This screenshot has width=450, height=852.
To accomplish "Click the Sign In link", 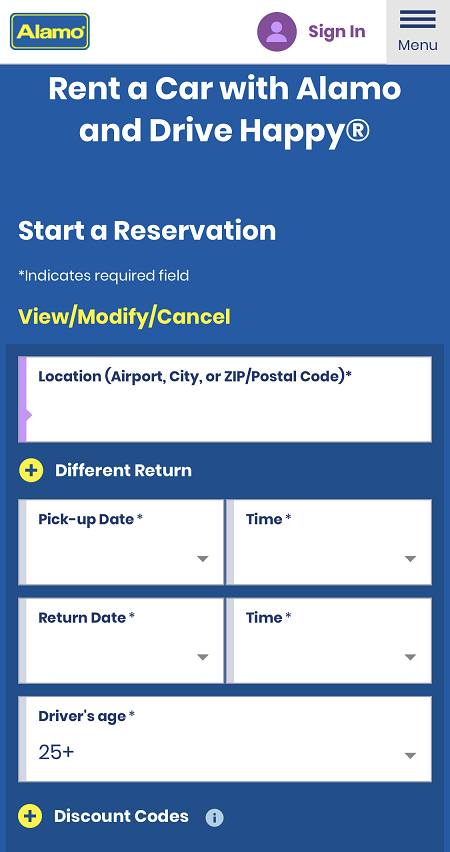I will click(336, 32).
